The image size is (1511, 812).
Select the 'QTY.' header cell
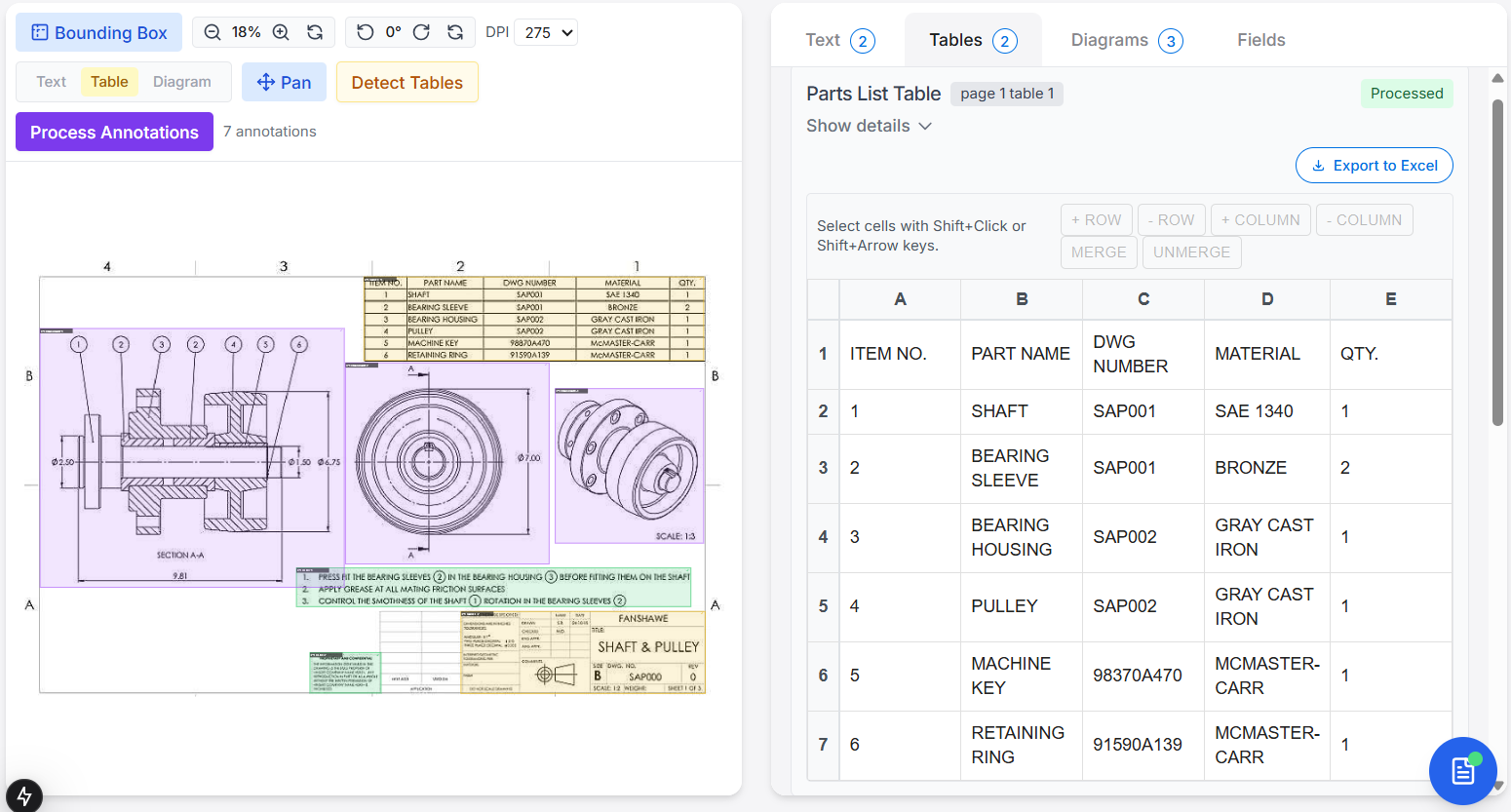(1391, 354)
